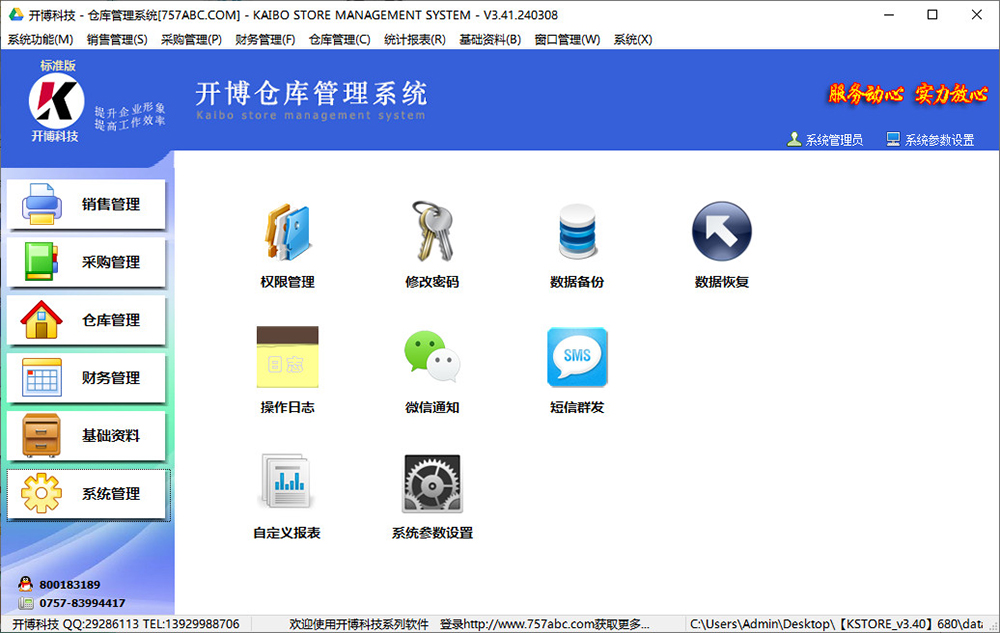Select 采购管理 in sidebar
Viewport: 1000px width, 633px height.
86,262
